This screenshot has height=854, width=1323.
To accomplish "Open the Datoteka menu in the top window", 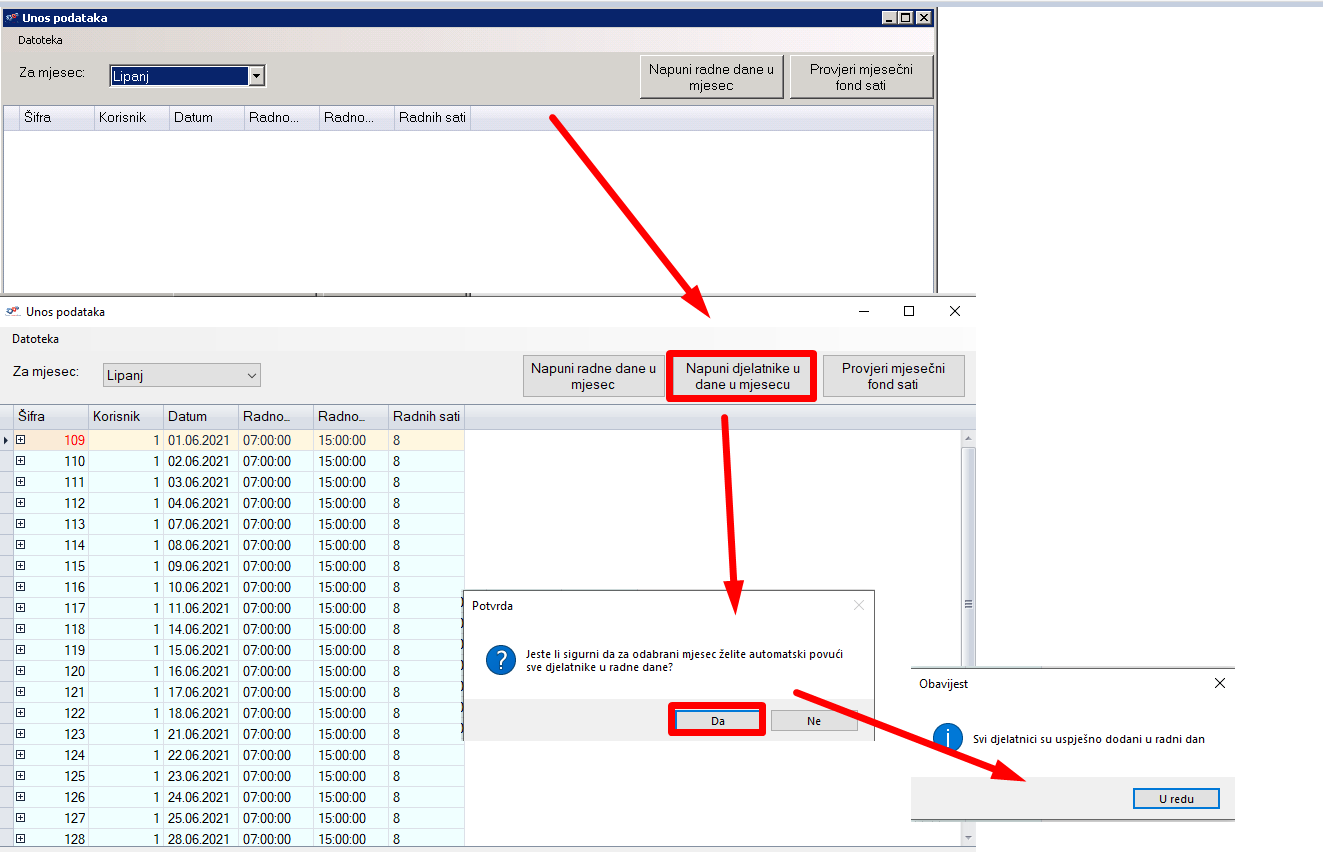I will point(40,41).
